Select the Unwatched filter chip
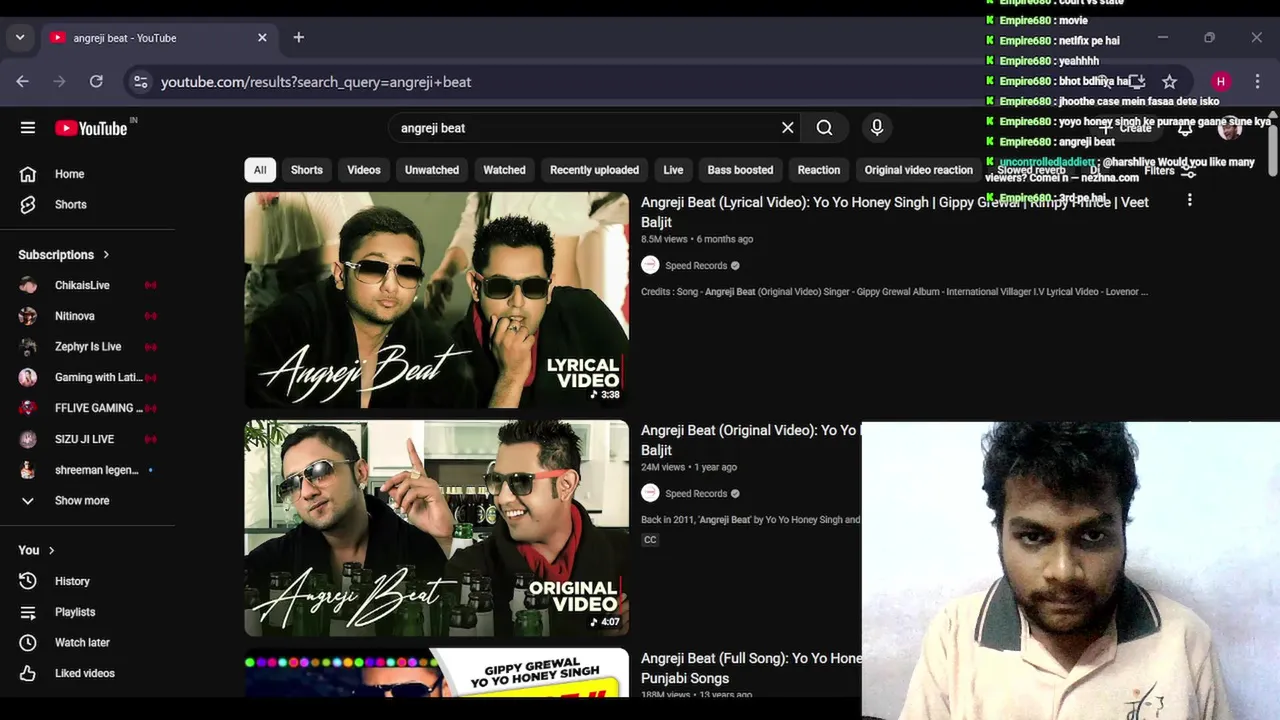Image resolution: width=1280 pixels, height=720 pixels. coord(432,170)
